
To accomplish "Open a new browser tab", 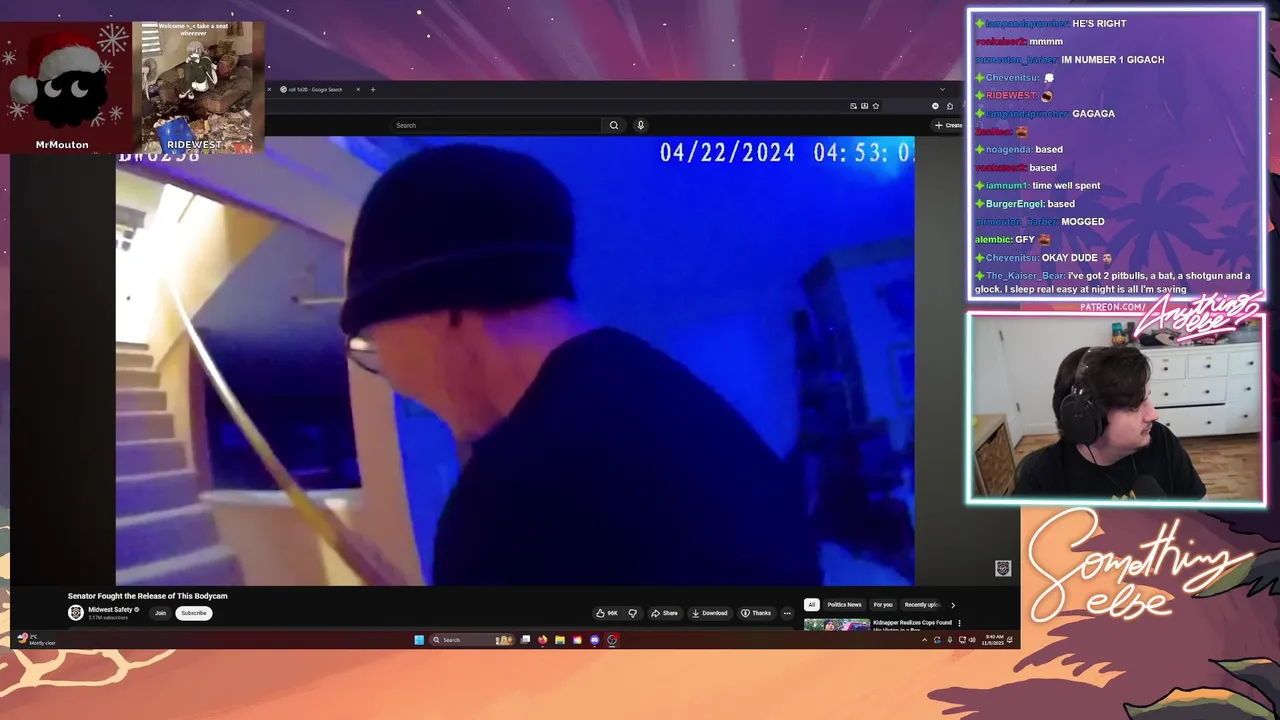I will (373, 89).
